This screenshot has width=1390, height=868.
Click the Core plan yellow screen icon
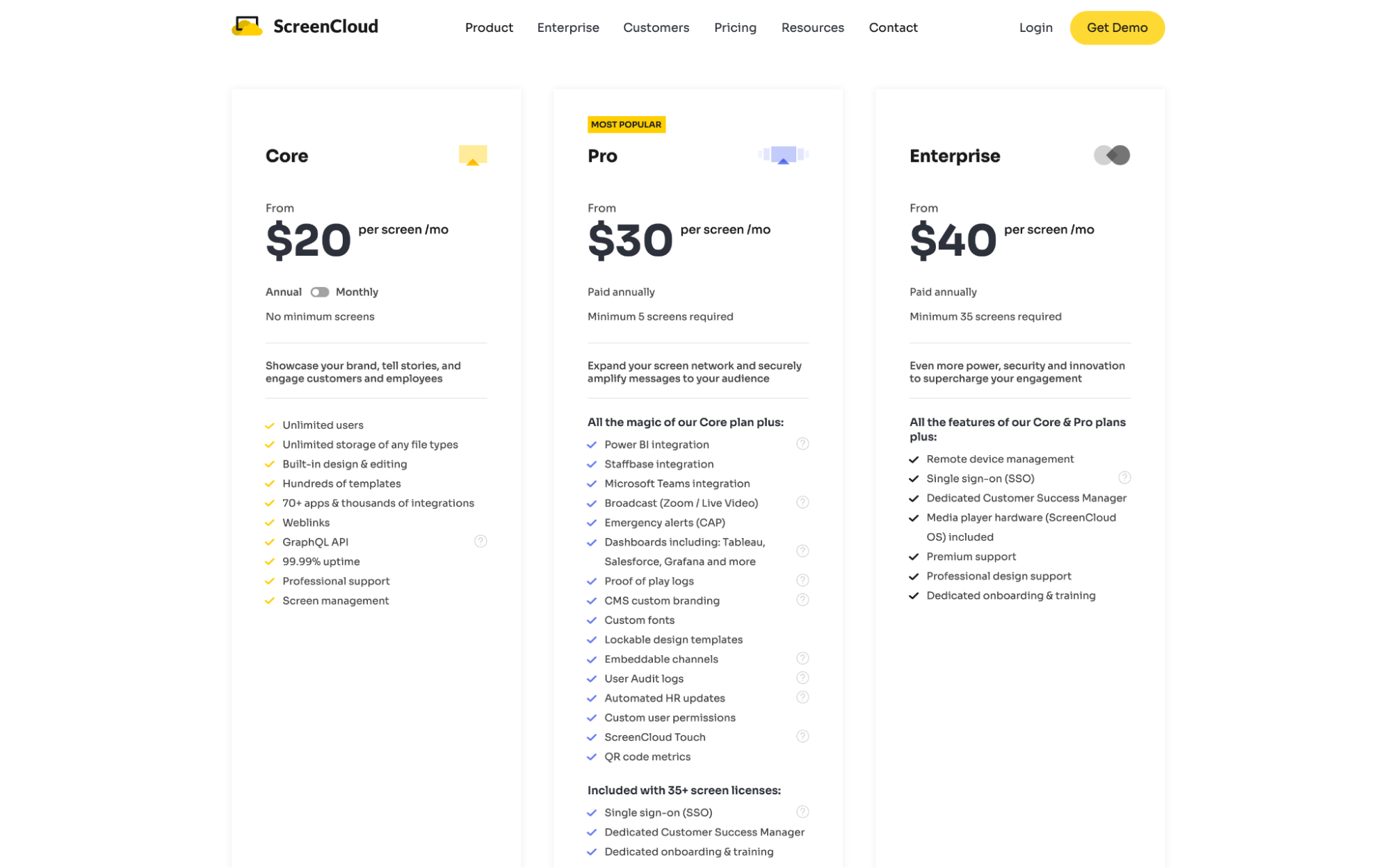point(473,156)
